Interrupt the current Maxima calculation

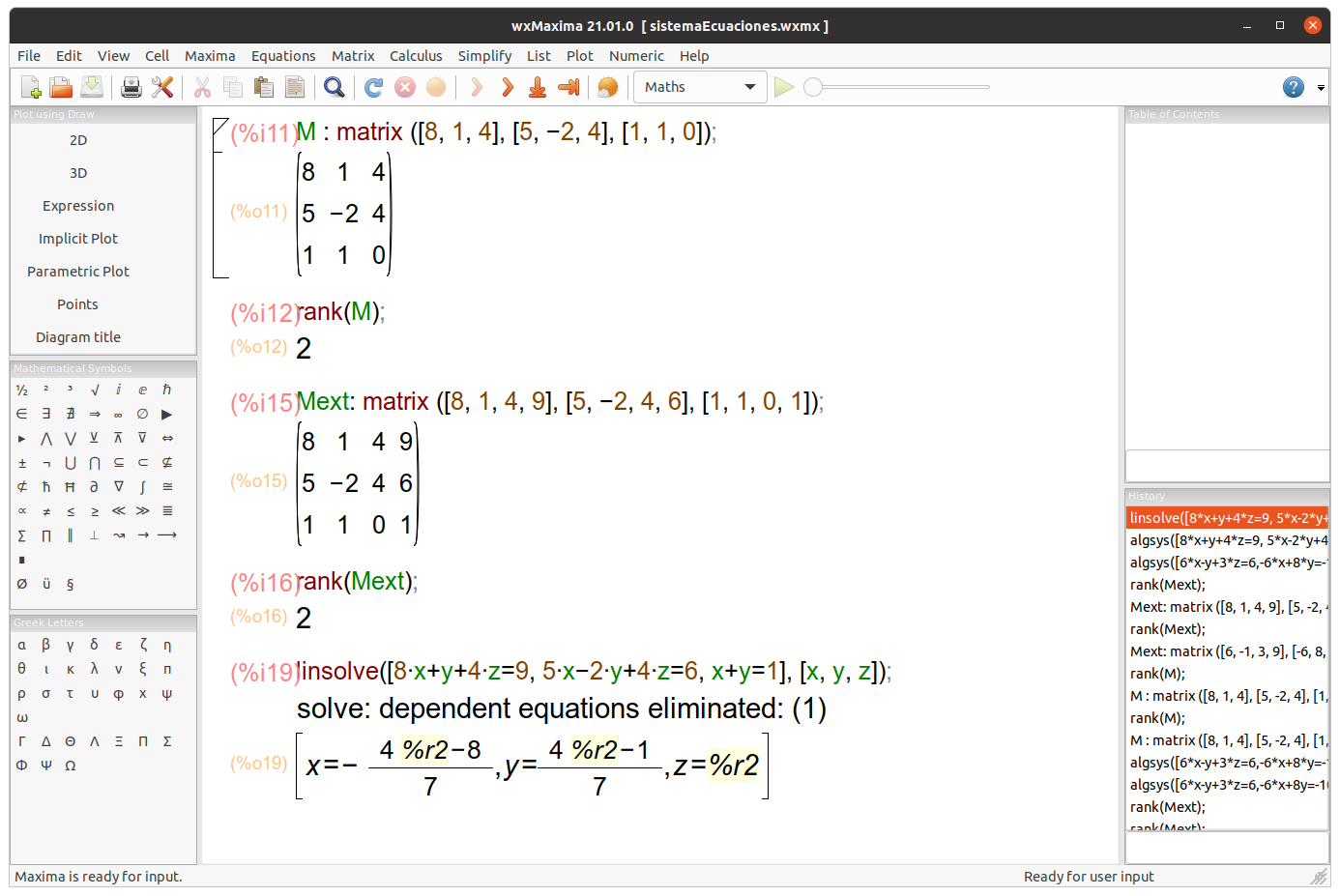pos(404,87)
